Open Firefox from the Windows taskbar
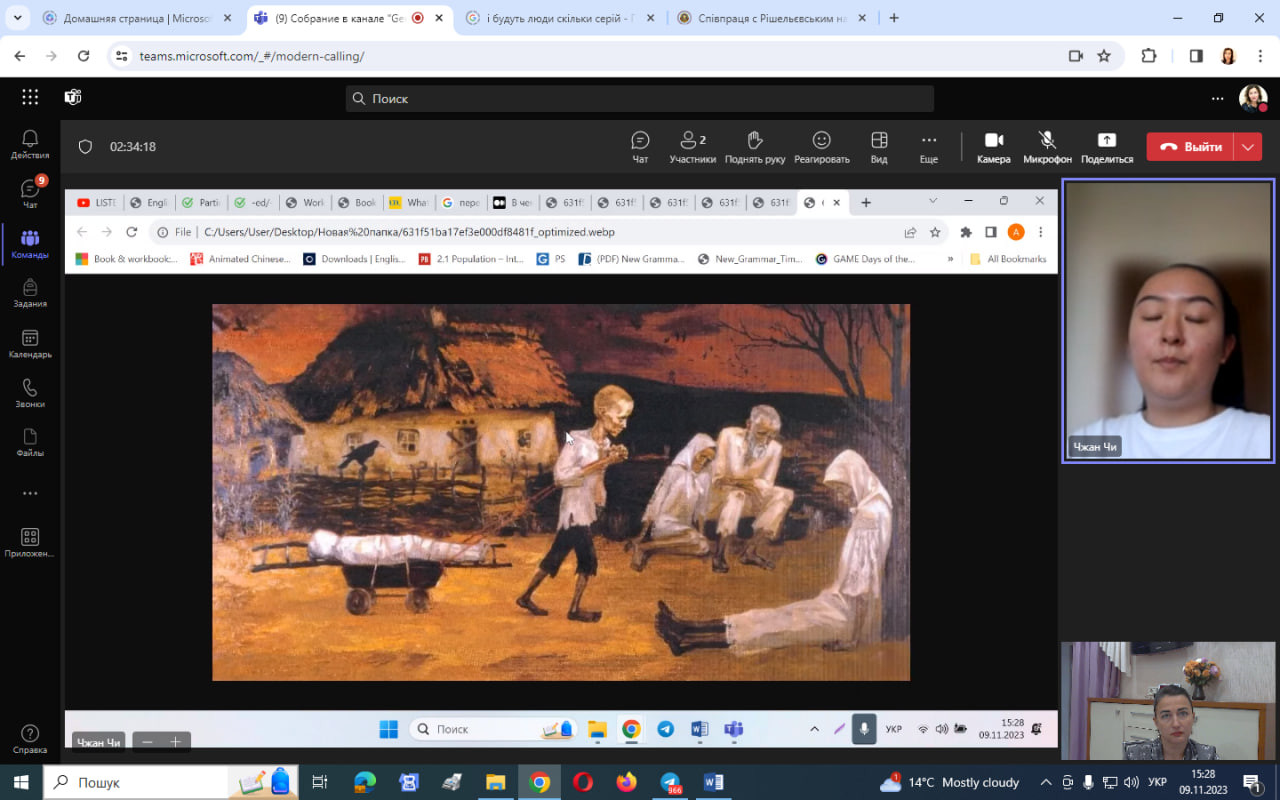1280x800 pixels. tap(626, 782)
